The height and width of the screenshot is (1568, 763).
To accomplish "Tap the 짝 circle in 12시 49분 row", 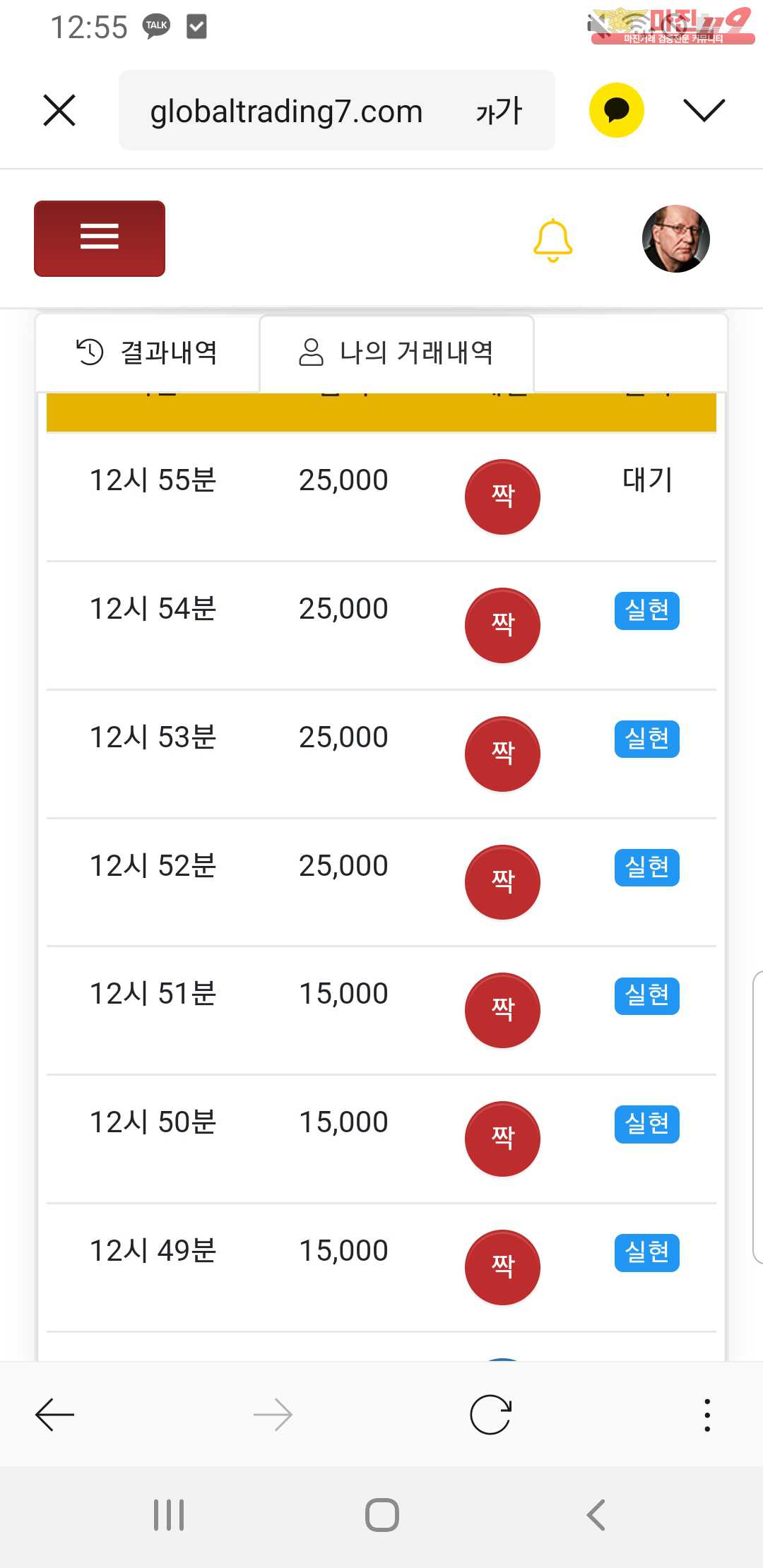I will pos(502,1267).
